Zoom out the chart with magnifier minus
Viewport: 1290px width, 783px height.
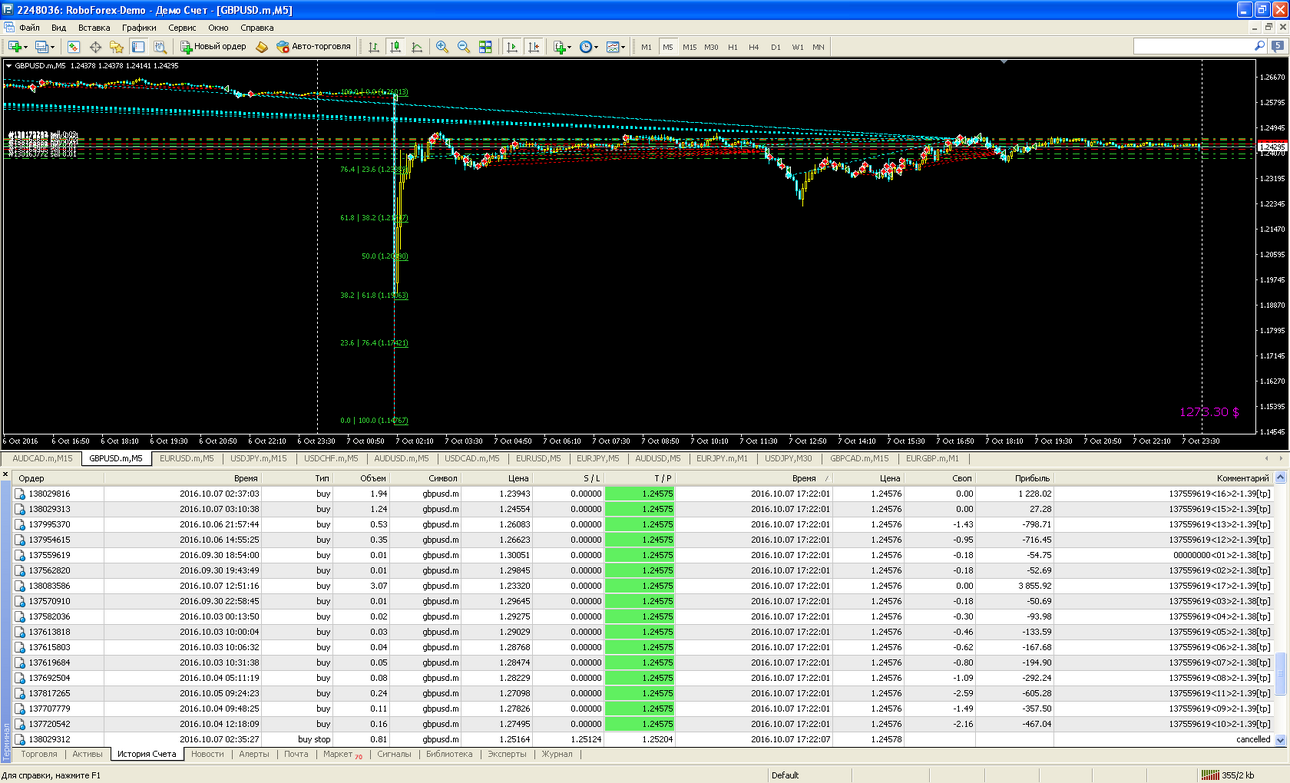464,47
